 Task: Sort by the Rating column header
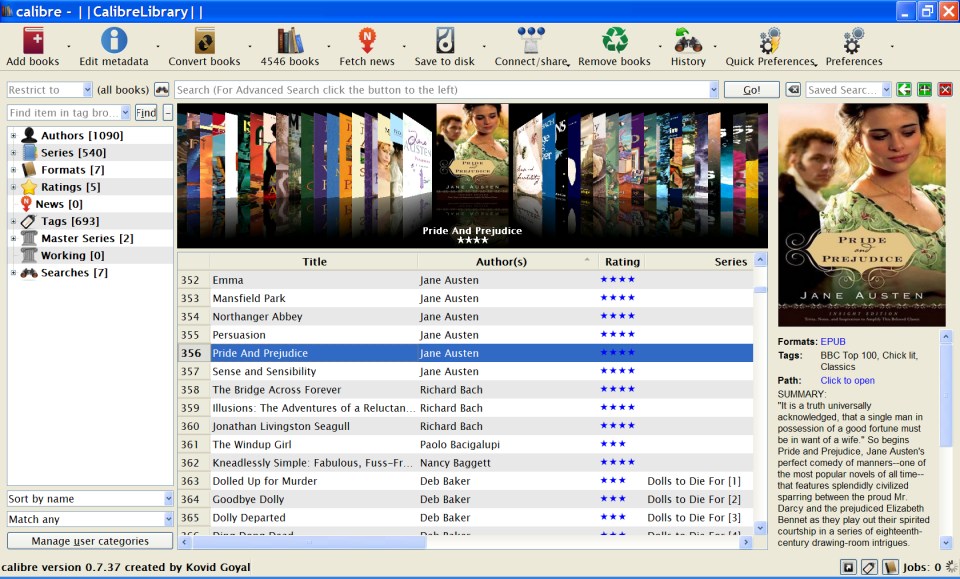[x=621, y=261]
